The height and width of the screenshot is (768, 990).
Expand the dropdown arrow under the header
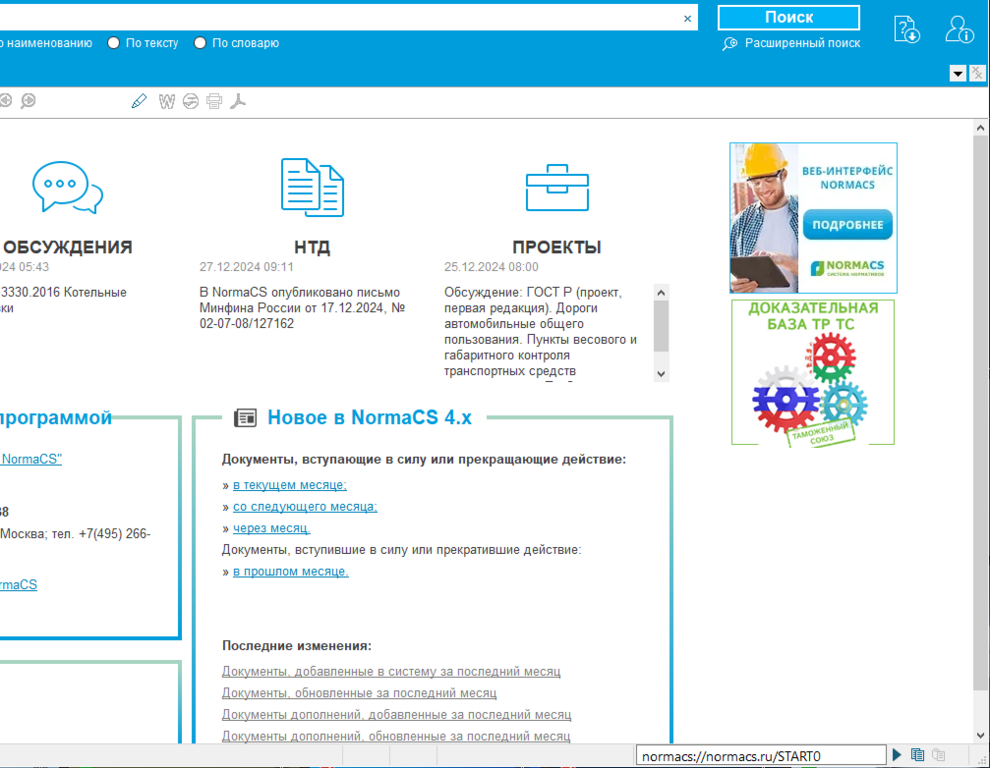tap(958, 73)
